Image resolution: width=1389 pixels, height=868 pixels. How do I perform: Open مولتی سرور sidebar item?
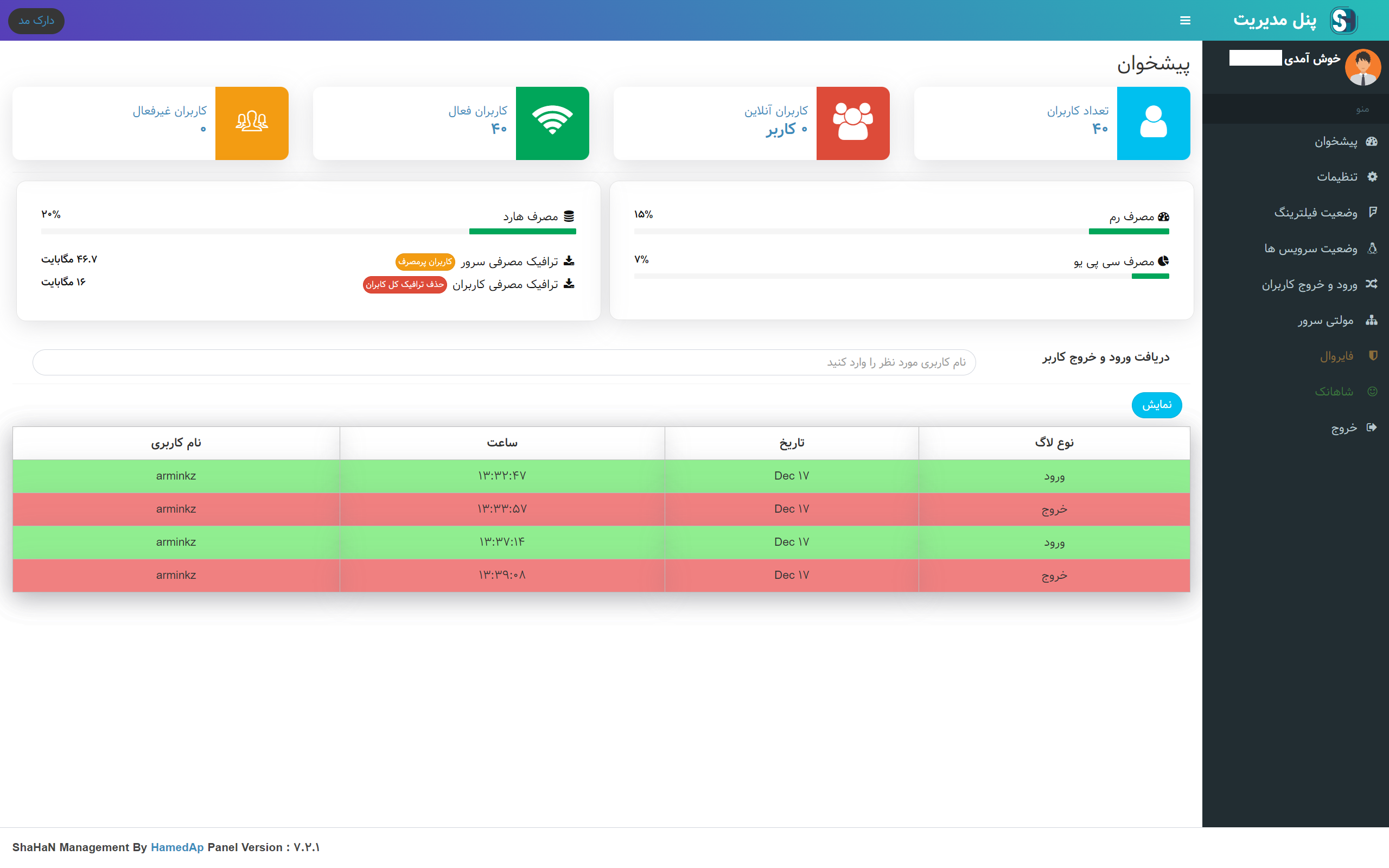(x=1326, y=320)
